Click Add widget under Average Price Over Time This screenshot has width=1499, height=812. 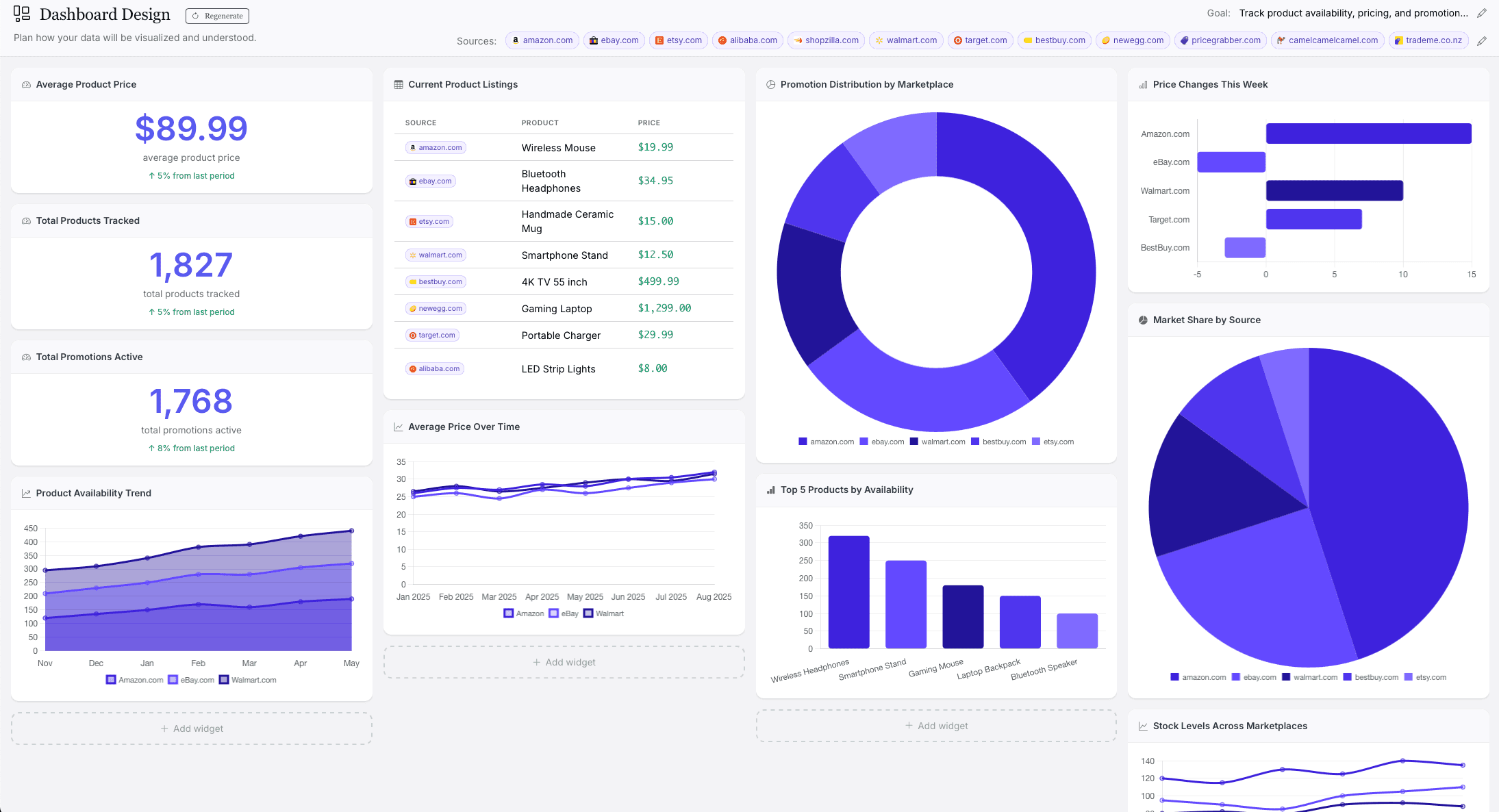click(x=564, y=662)
